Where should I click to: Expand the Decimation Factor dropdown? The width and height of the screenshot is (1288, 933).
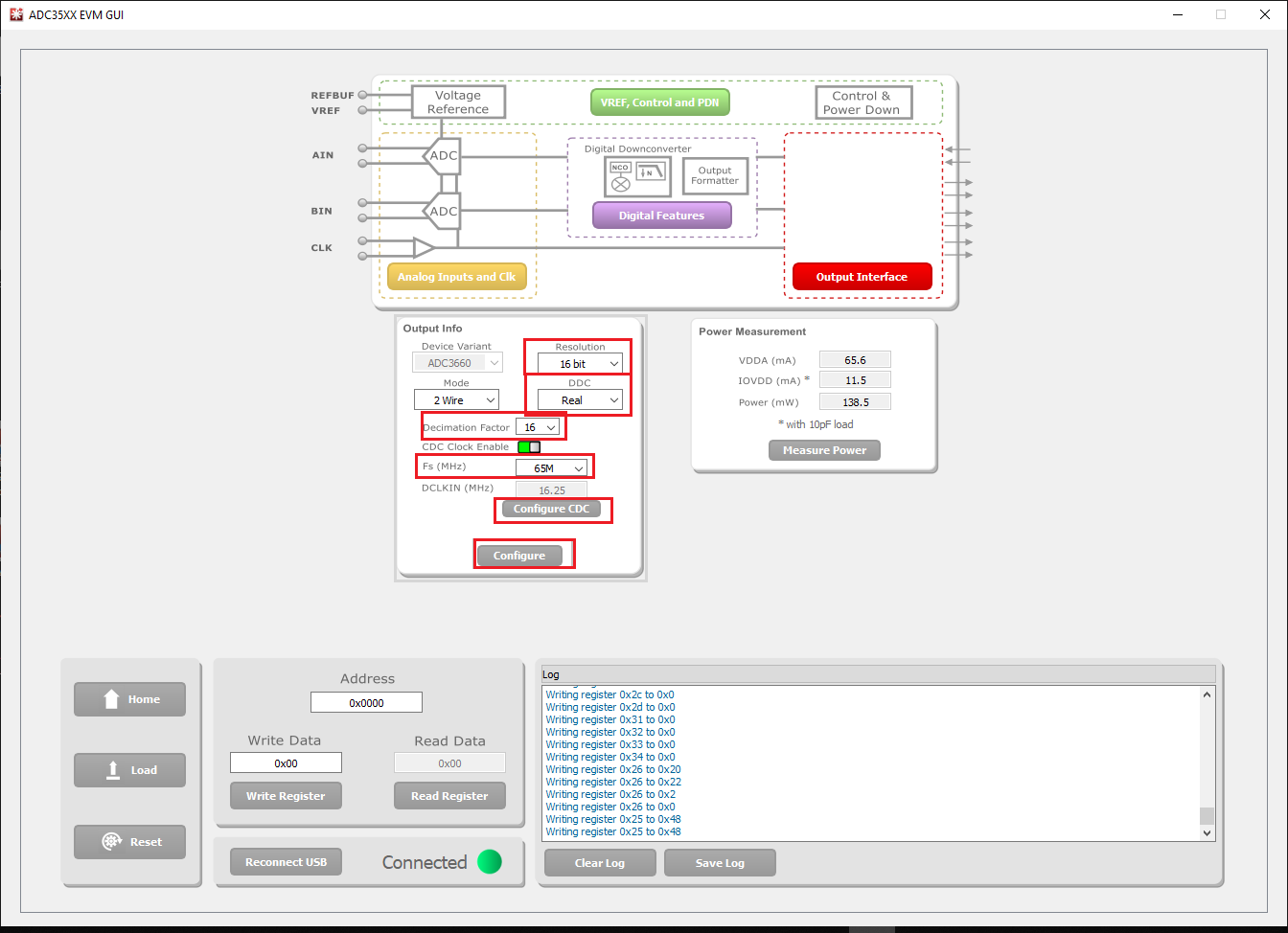(538, 427)
